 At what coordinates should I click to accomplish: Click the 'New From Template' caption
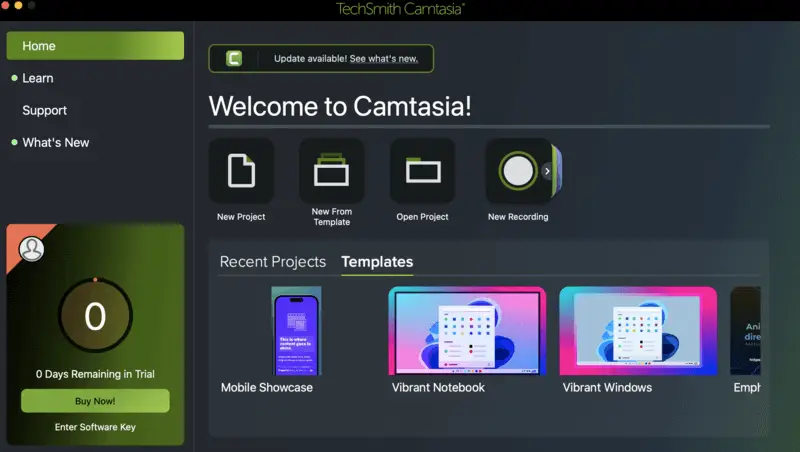click(x=332, y=217)
